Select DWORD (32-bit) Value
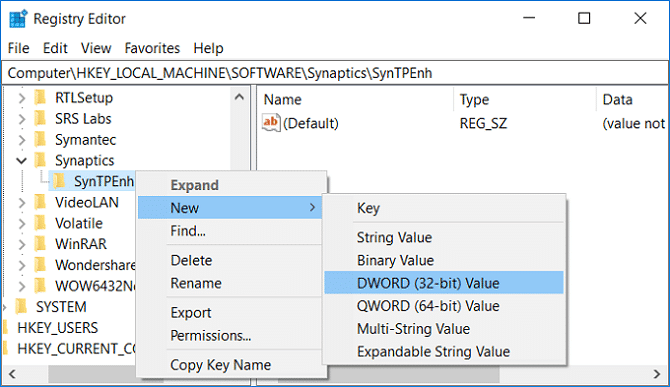The height and width of the screenshot is (387, 670). click(x=444, y=283)
